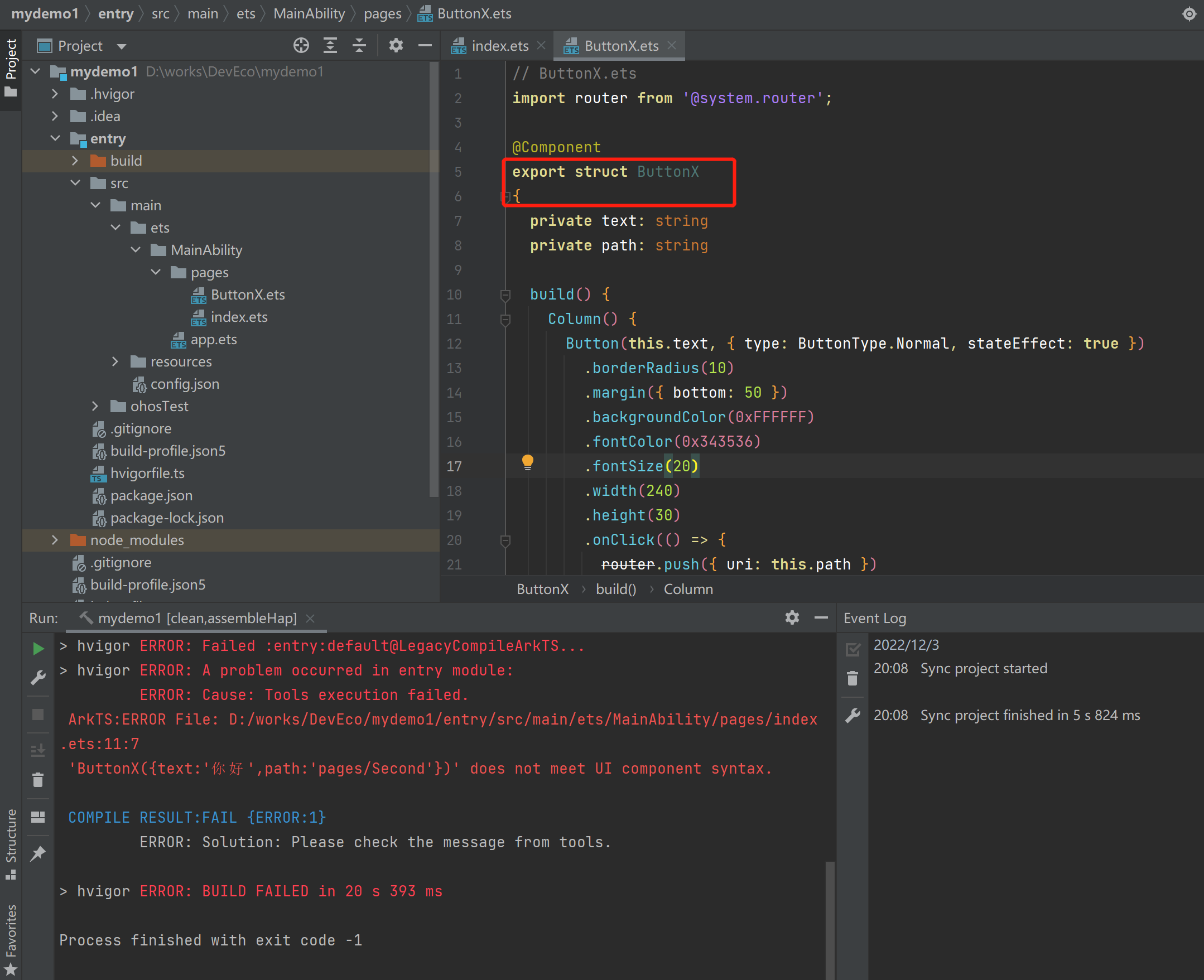
Task: Expand the resources folder
Action: (x=115, y=362)
